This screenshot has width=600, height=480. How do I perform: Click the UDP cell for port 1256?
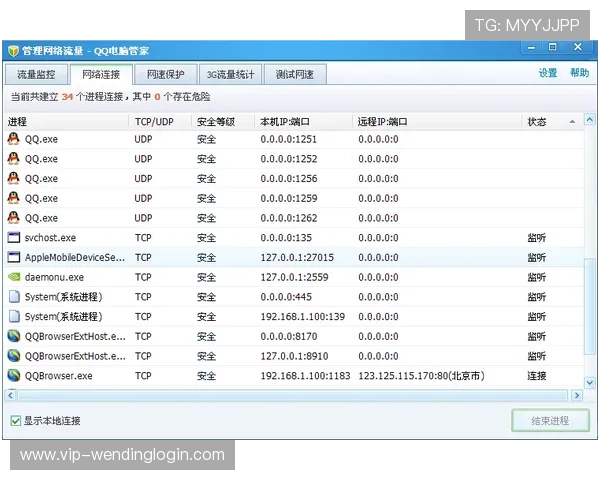pos(143,178)
